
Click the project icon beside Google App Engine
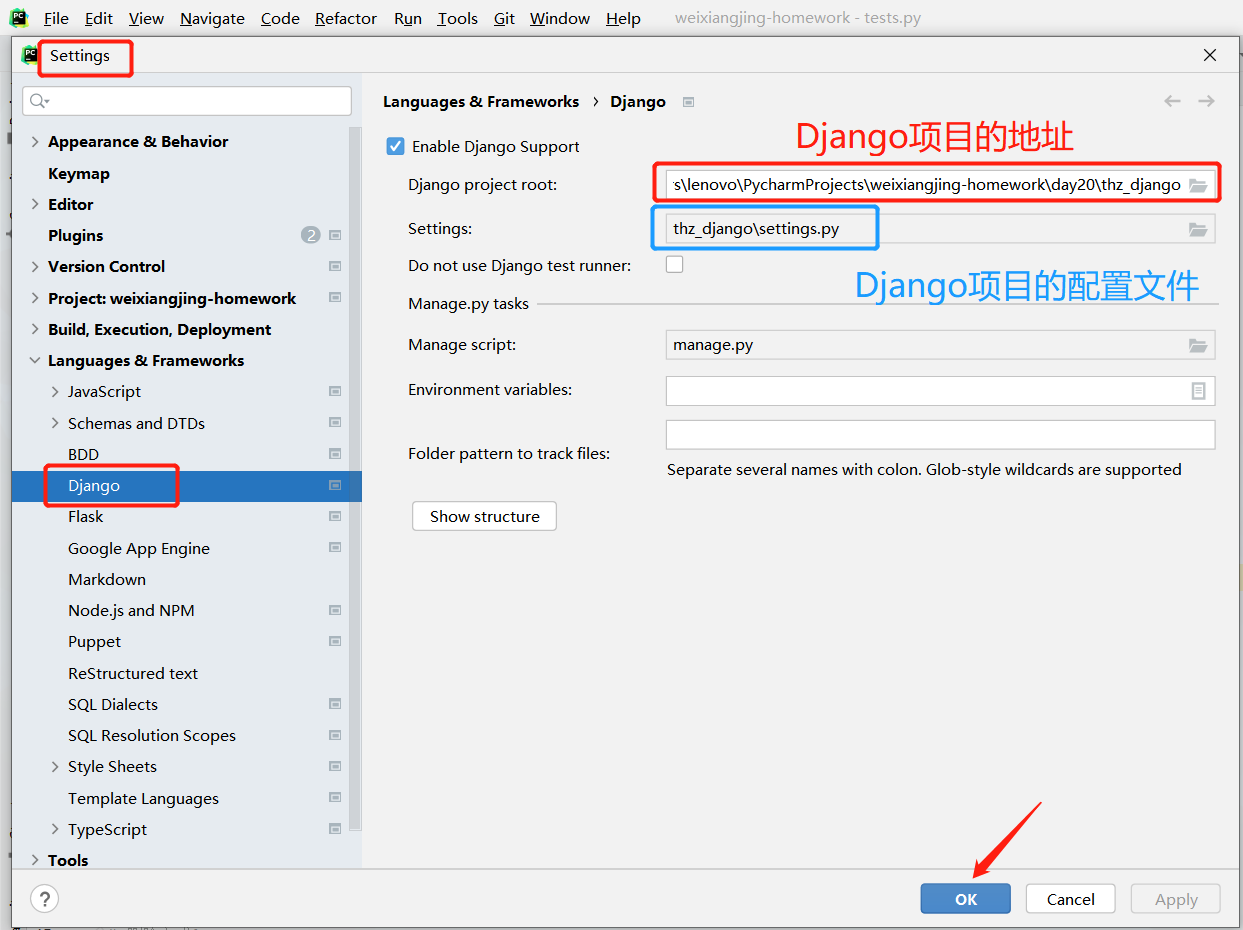pos(335,548)
